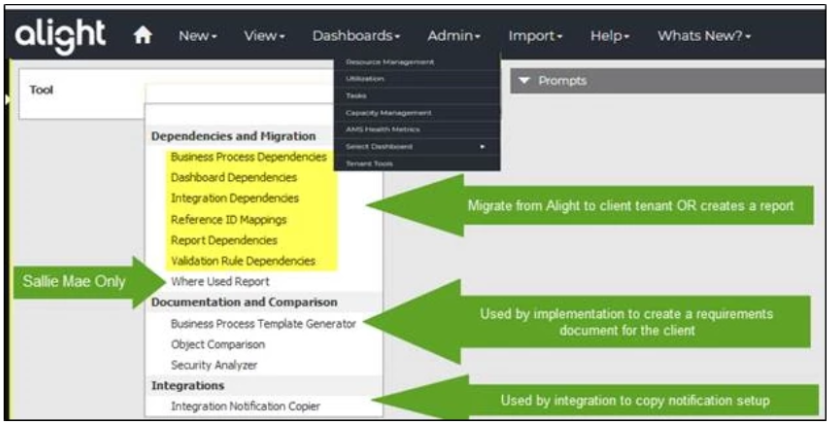Select Business Process Template Generator option
This screenshot has height=426, width=838.
263,324
